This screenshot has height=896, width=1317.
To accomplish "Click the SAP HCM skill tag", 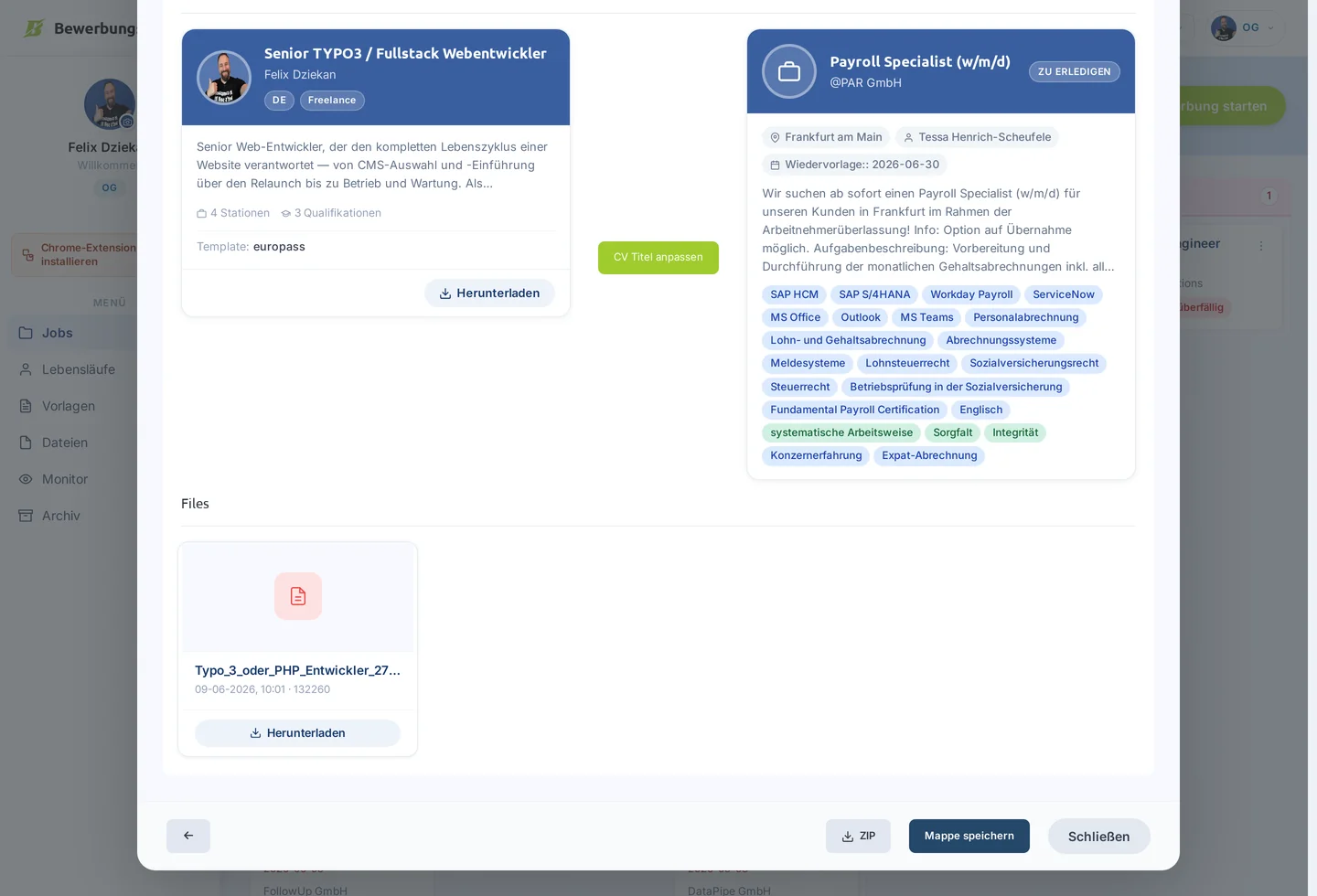I will [x=794, y=294].
